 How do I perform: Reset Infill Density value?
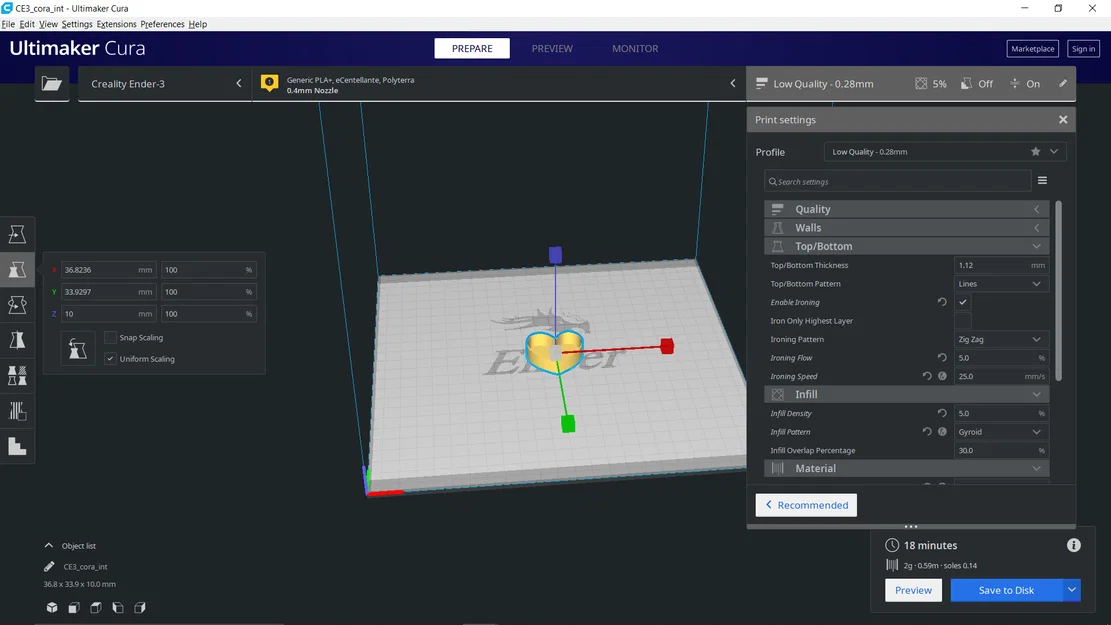(942, 413)
